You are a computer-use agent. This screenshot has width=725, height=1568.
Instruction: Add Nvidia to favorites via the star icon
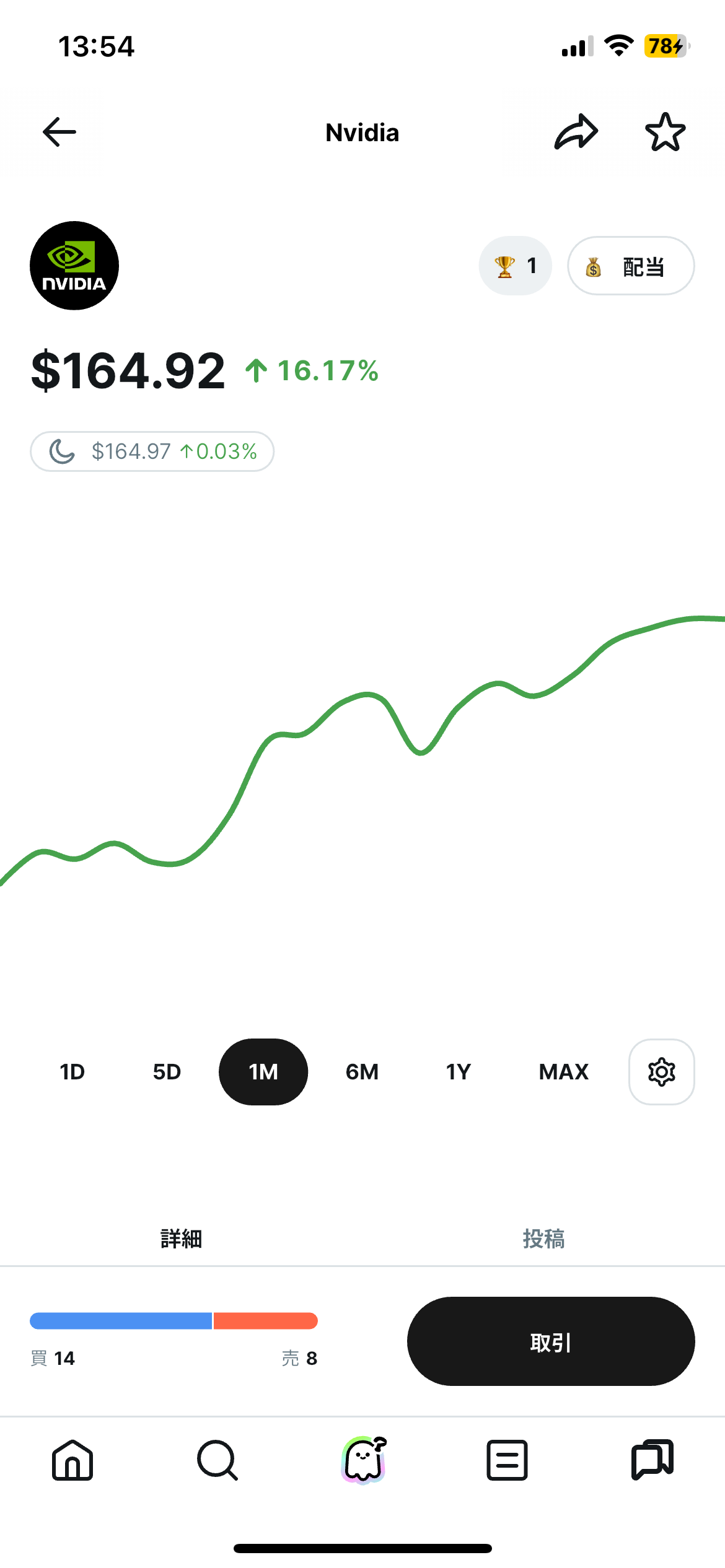click(x=665, y=131)
